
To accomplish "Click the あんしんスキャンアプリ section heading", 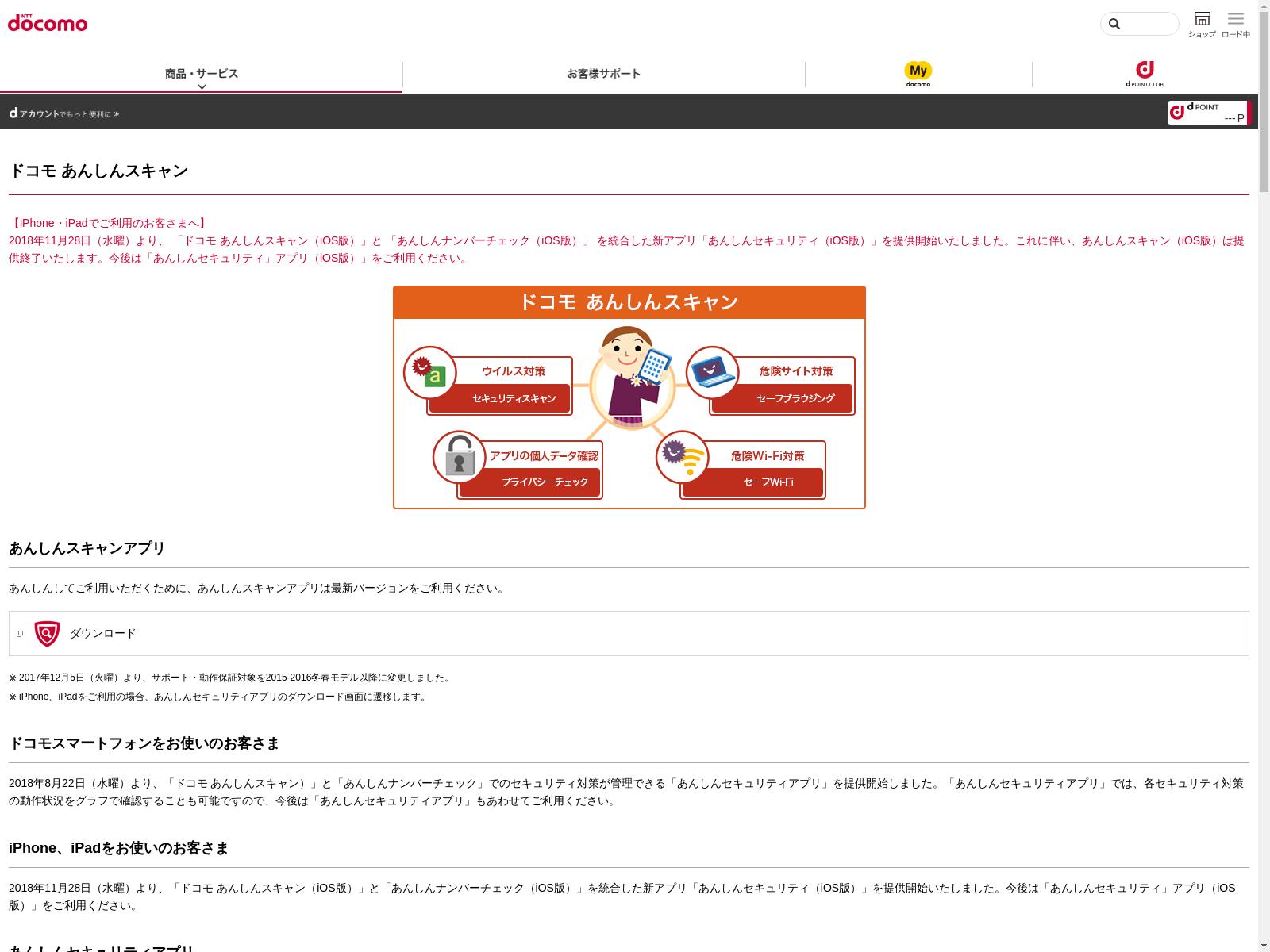I will [x=87, y=548].
